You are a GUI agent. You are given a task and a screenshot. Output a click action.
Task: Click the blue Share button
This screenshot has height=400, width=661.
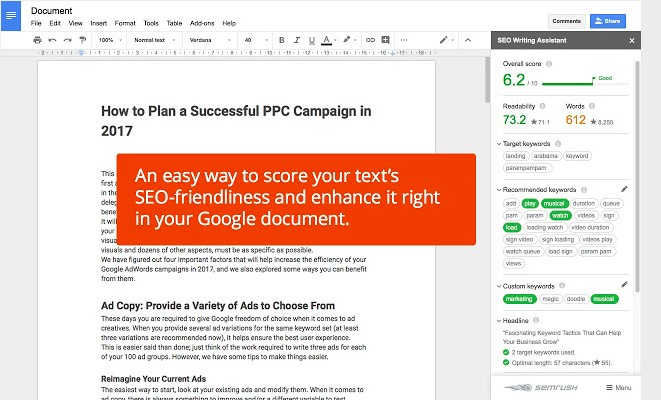[607, 21]
